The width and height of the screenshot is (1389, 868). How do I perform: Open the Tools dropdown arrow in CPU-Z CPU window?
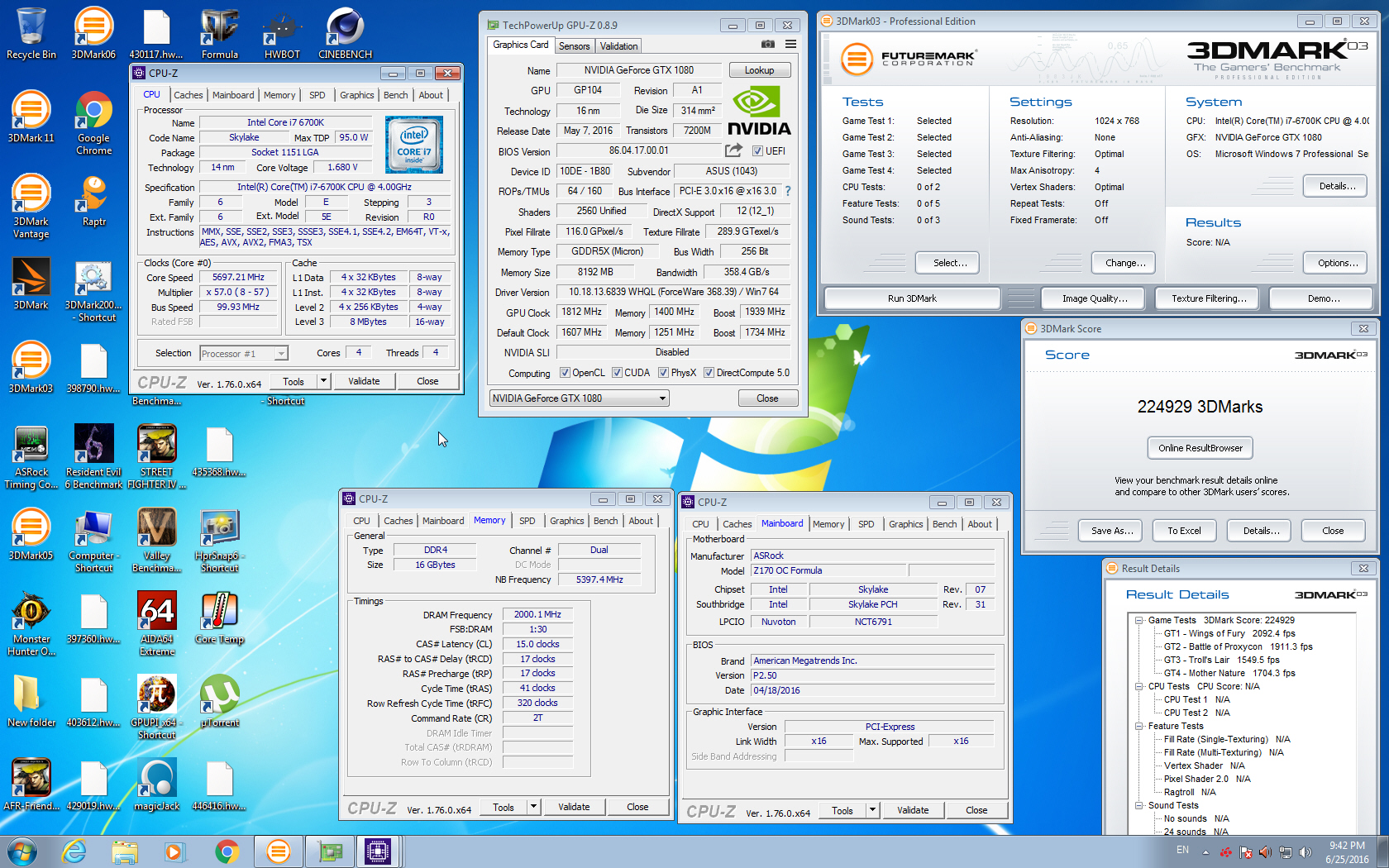pos(324,381)
